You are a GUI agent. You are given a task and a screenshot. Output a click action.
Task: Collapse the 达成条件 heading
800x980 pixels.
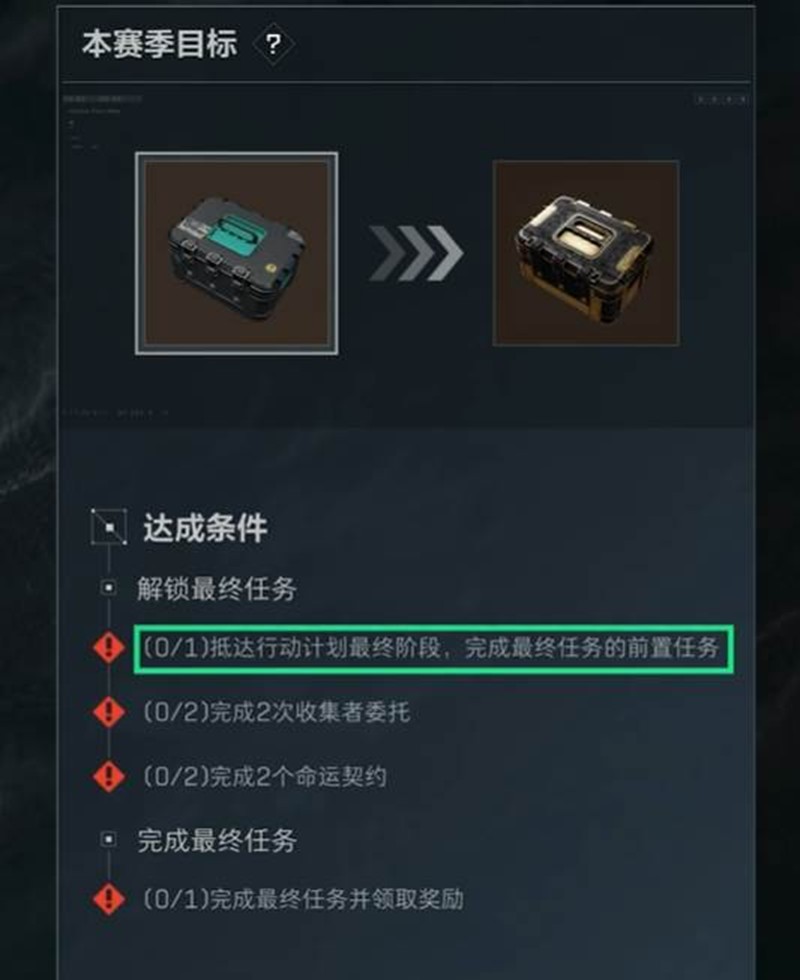pos(205,528)
